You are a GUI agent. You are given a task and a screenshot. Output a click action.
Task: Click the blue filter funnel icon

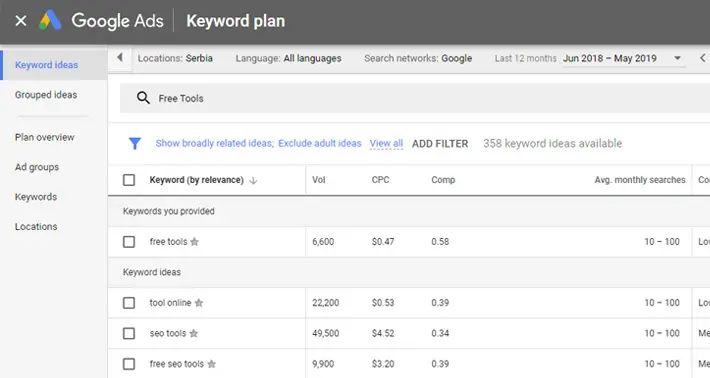point(135,144)
